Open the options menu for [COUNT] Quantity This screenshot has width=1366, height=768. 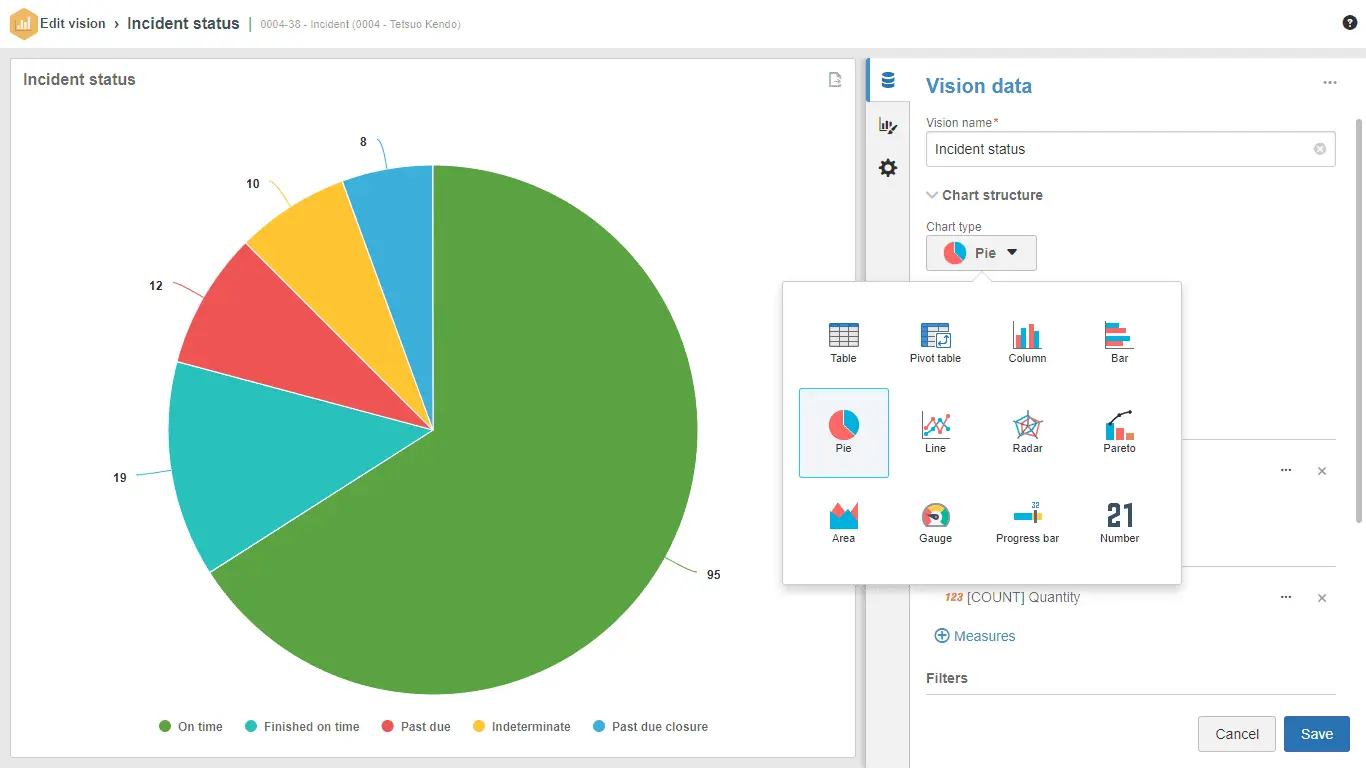click(1286, 597)
